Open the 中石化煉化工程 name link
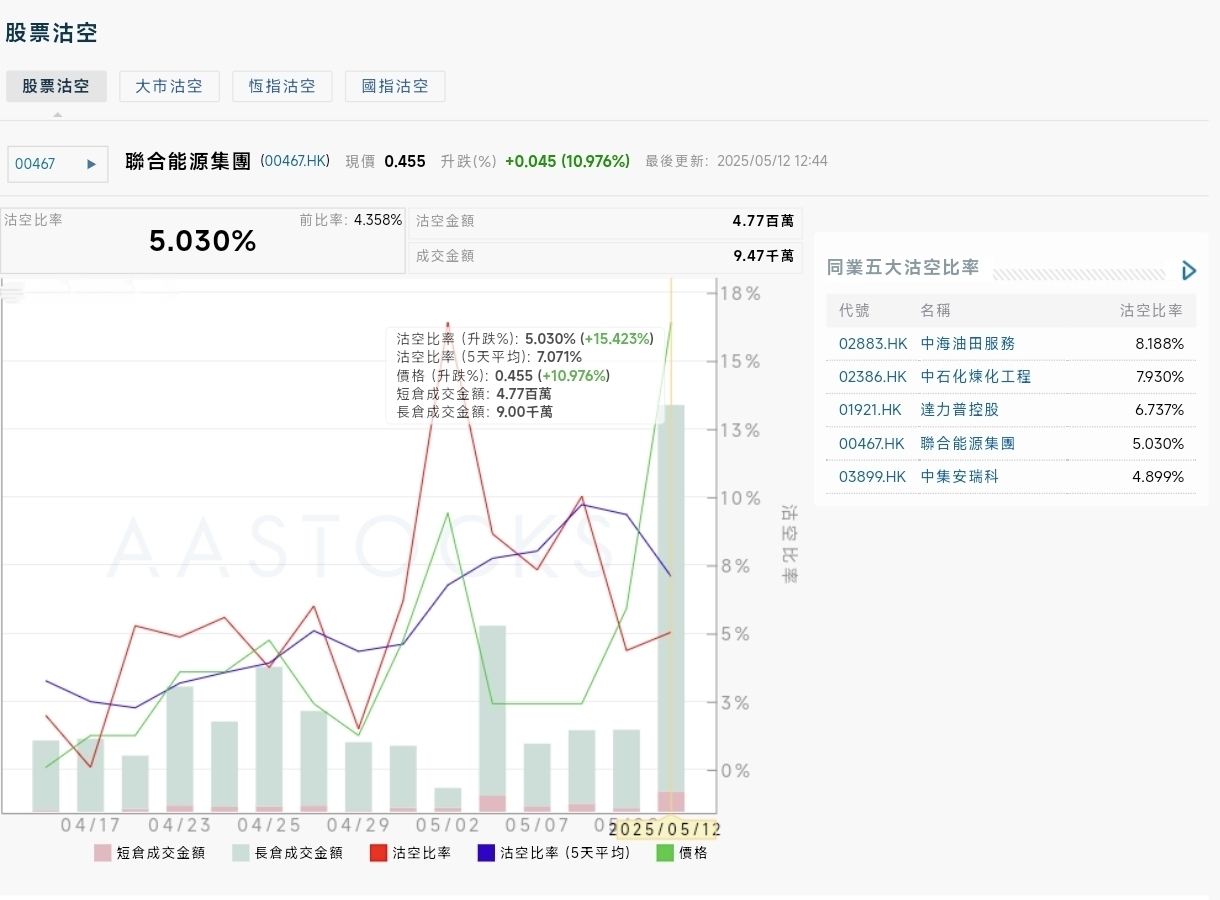This screenshot has width=1220, height=900. (x=975, y=376)
